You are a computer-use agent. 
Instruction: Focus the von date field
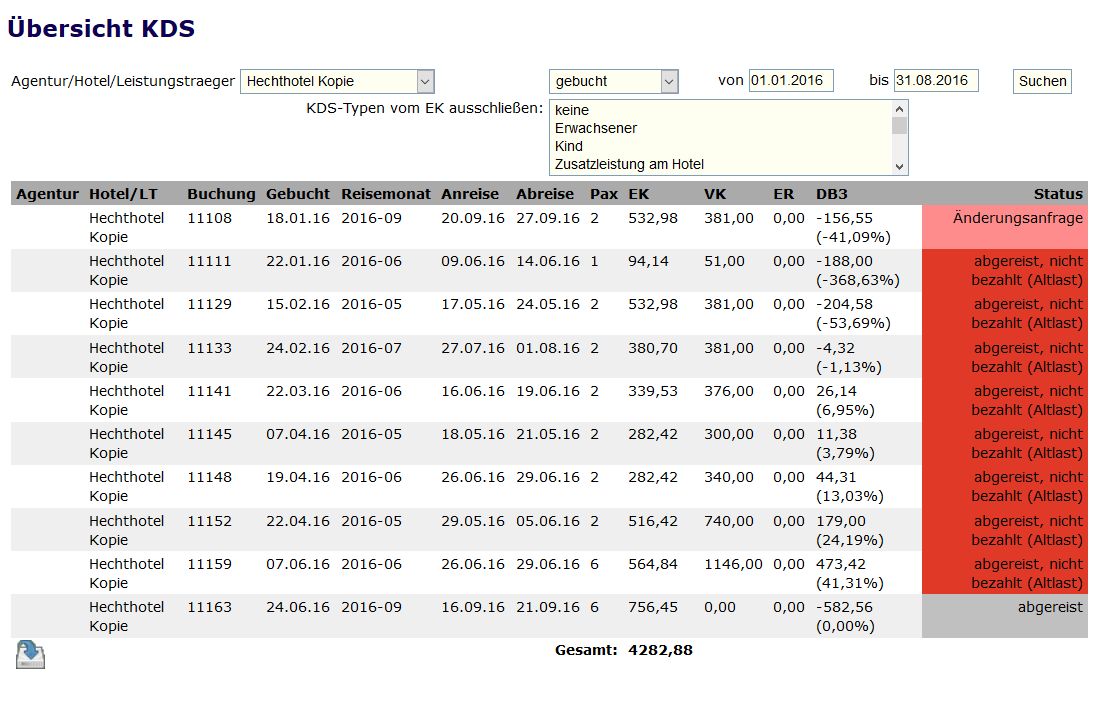790,81
